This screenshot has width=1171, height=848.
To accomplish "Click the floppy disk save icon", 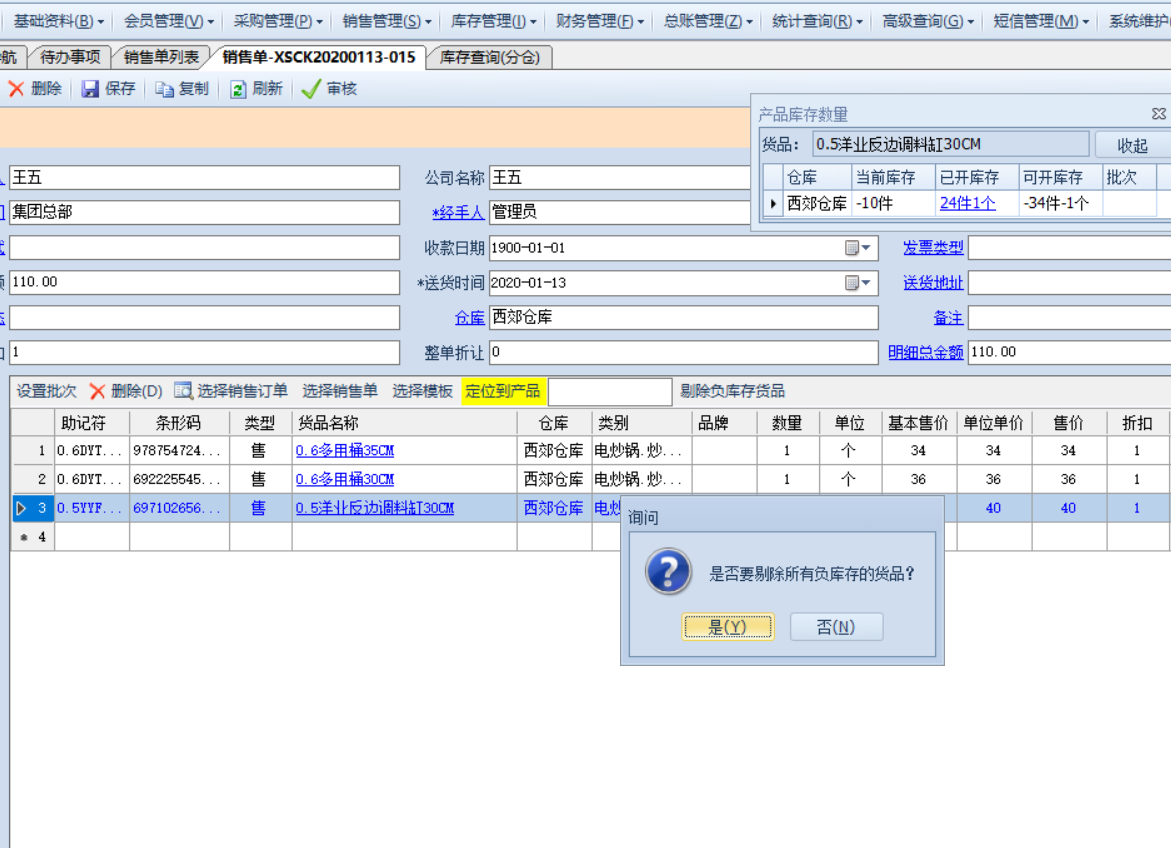I will (x=90, y=89).
